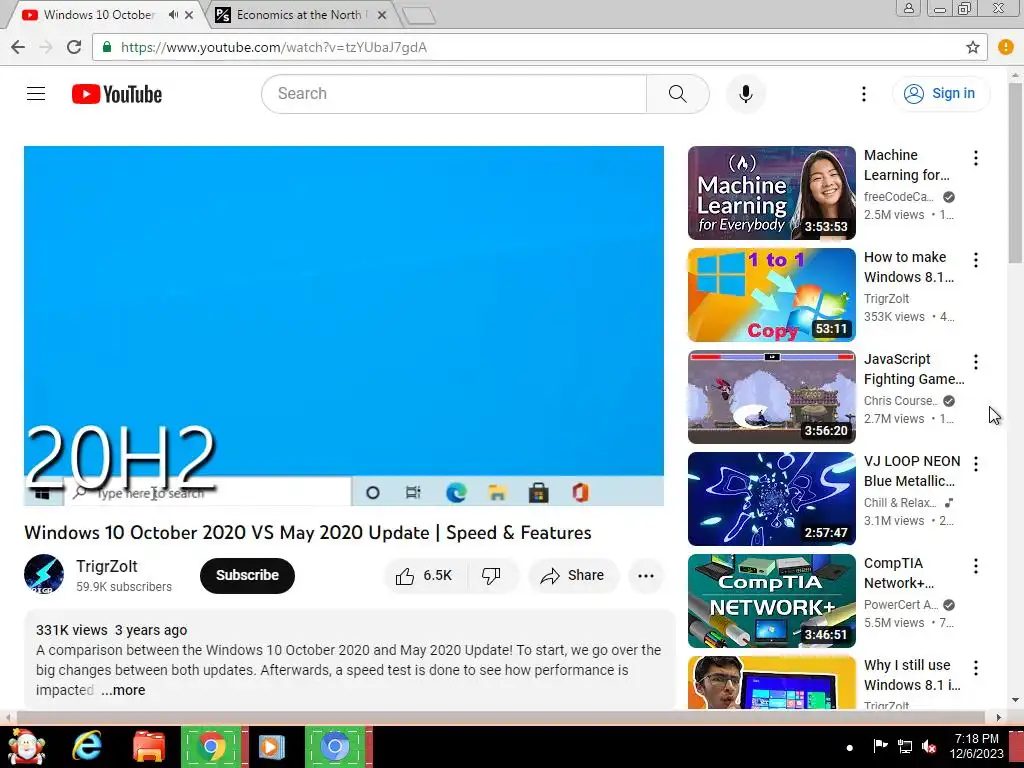Open 'Why I still use Windows 8.1' title
Viewport: 1024px width, 768px height.
coord(912,675)
